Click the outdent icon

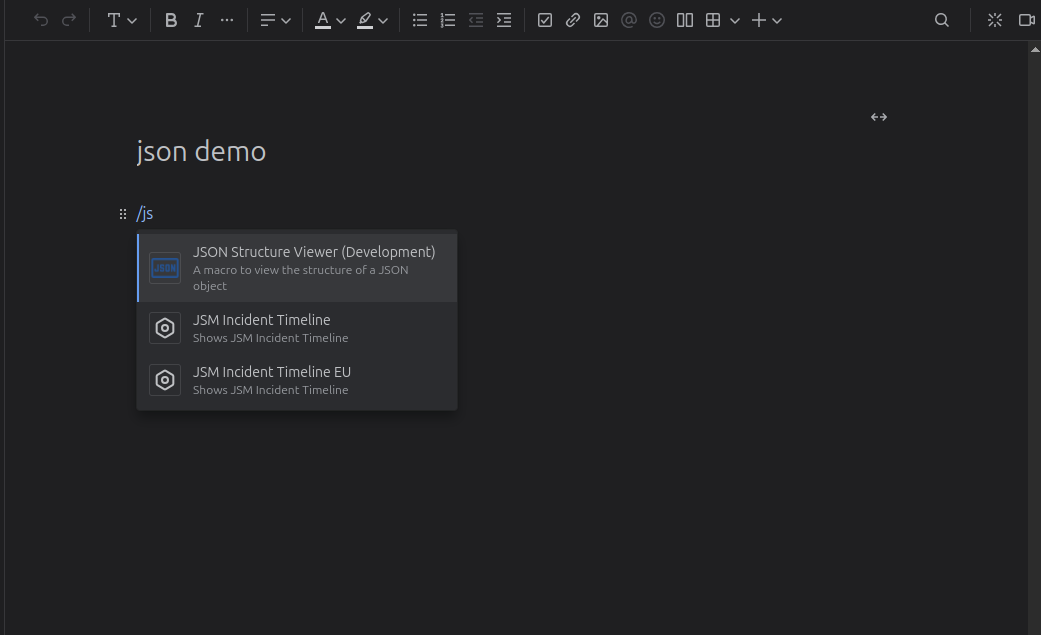pos(476,20)
